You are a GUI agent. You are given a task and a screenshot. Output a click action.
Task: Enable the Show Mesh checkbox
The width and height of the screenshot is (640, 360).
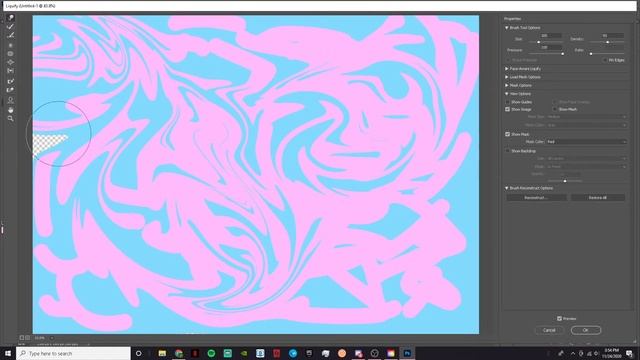pyautogui.click(x=555, y=109)
